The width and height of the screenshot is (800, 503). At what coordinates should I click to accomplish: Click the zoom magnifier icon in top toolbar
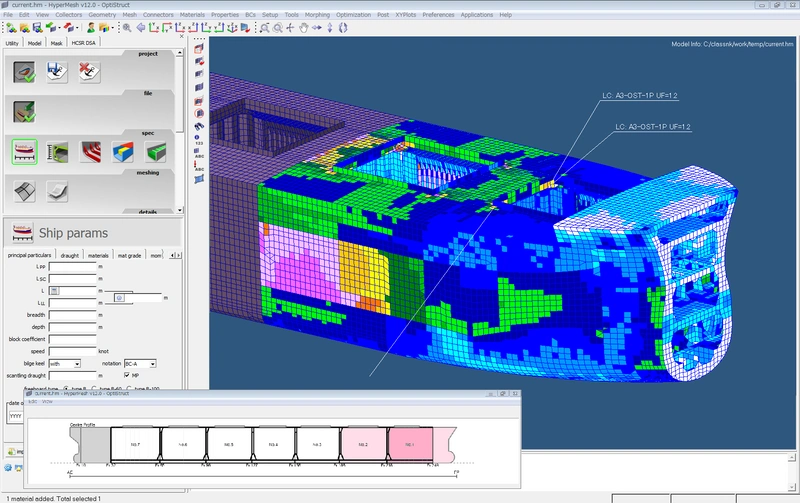tap(126, 27)
